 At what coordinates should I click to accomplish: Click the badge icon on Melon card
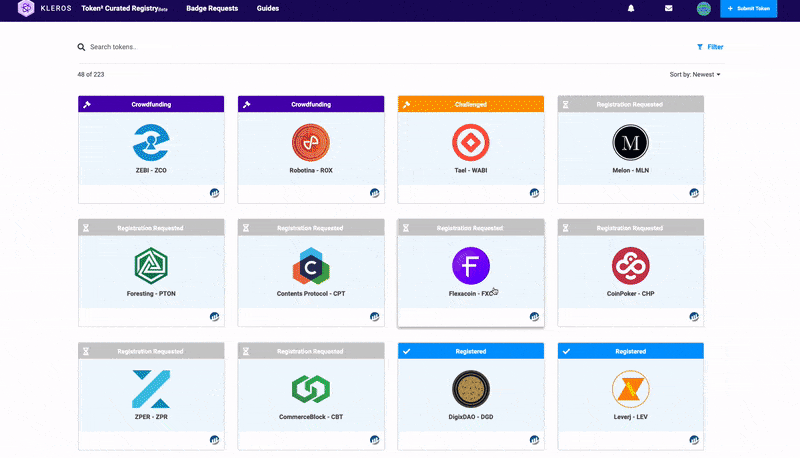pos(694,193)
